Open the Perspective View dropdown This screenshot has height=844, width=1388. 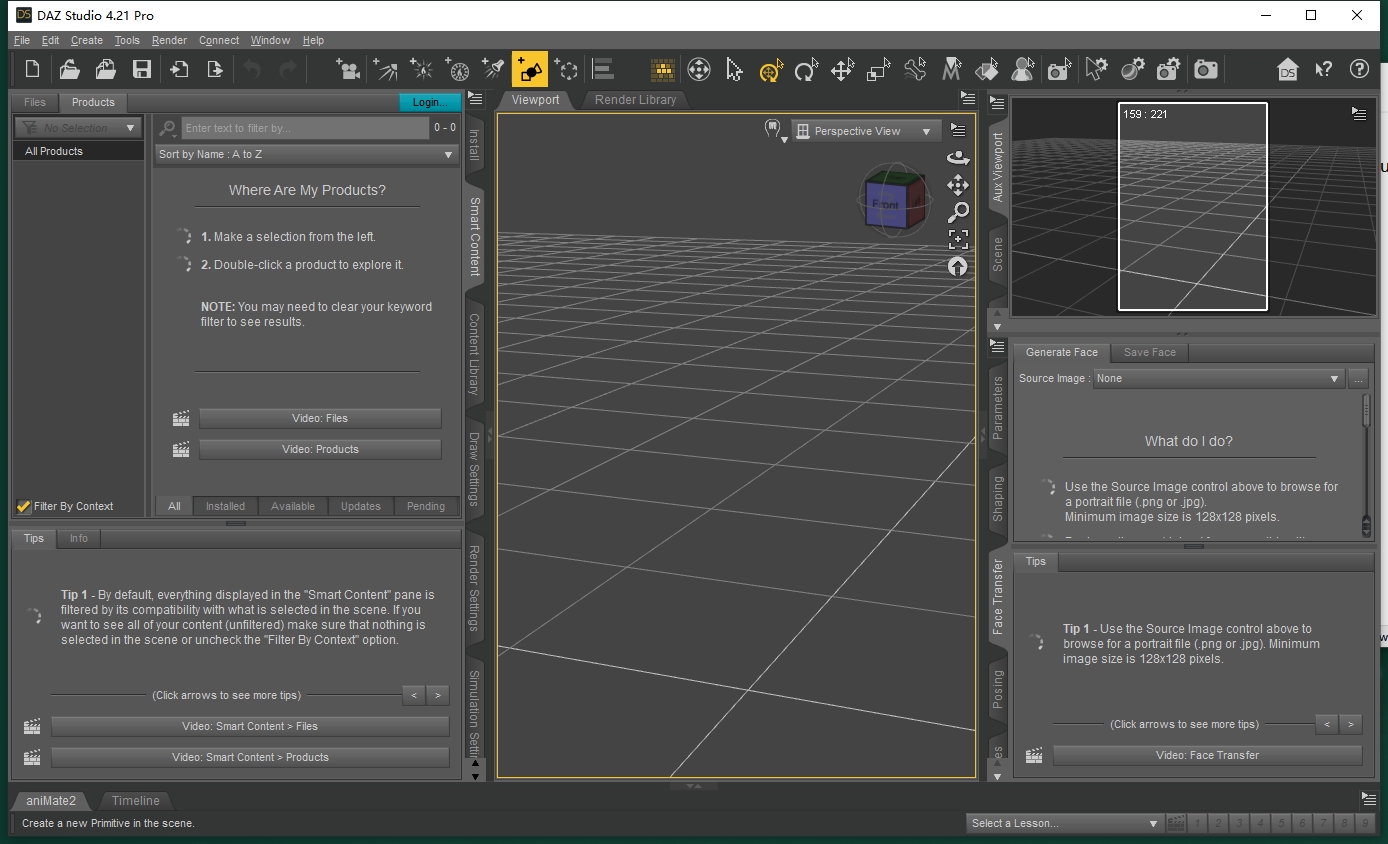[x=865, y=131]
